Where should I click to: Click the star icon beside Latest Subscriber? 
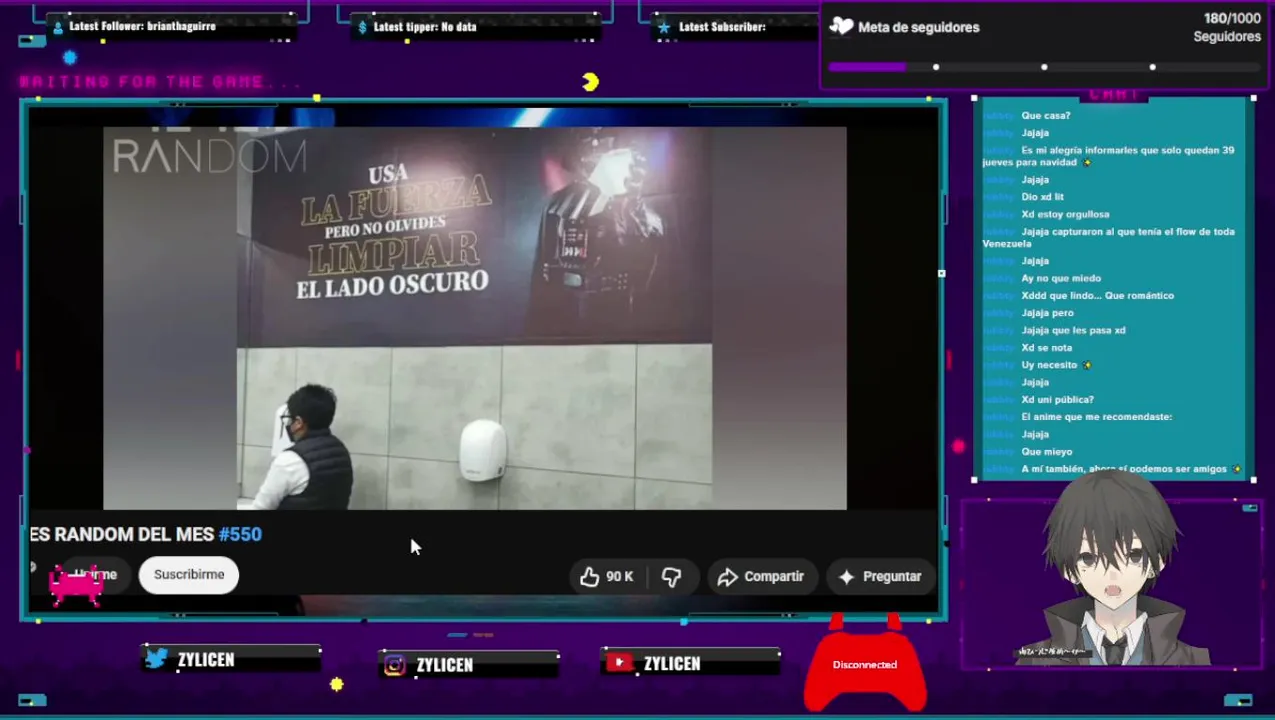point(664,27)
